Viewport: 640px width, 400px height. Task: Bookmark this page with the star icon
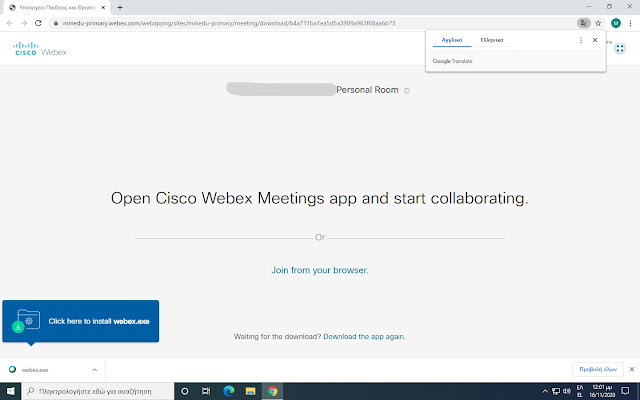tap(598, 23)
